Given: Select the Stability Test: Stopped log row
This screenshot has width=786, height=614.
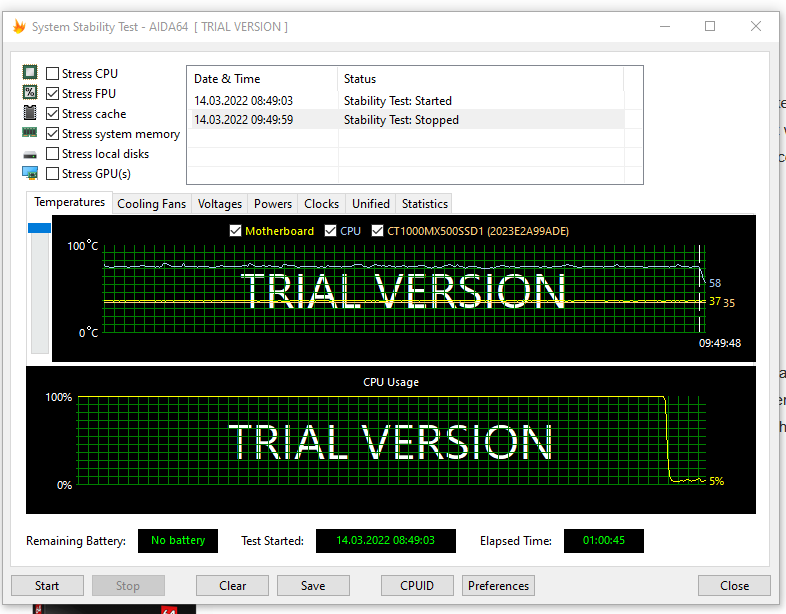Looking at the screenshot, I should pos(406,120).
